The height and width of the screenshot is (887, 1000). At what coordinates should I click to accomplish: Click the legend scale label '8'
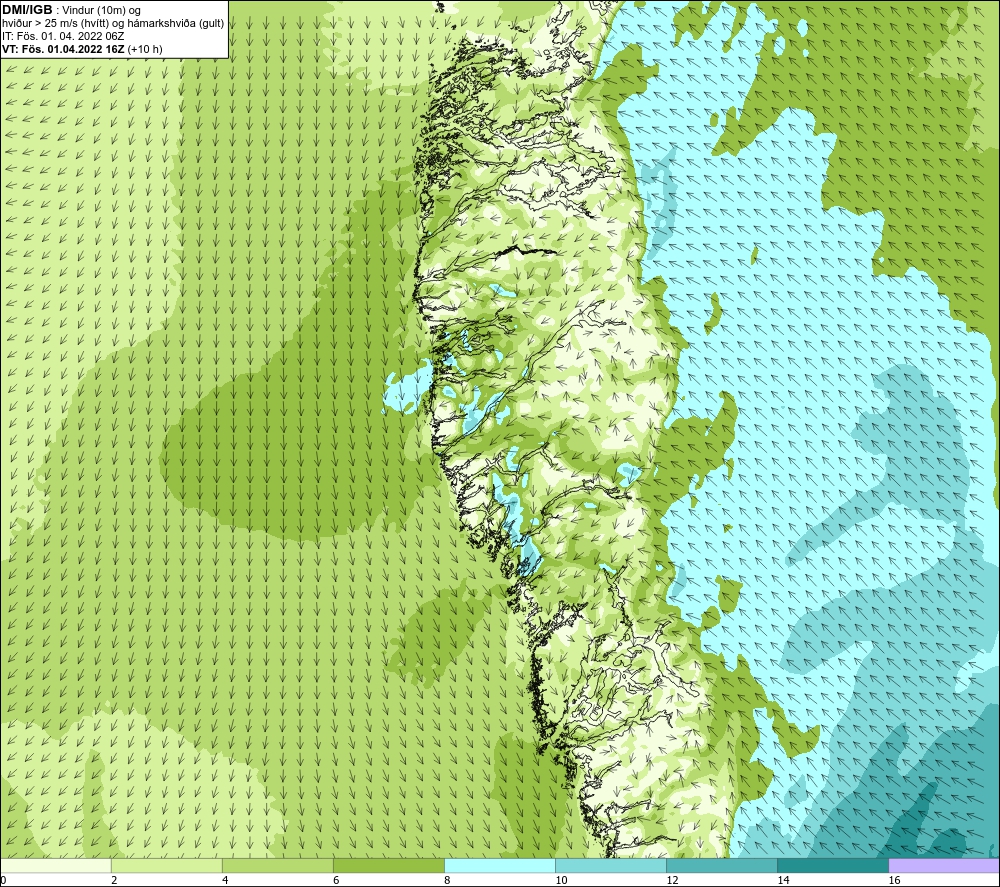[x=447, y=881]
